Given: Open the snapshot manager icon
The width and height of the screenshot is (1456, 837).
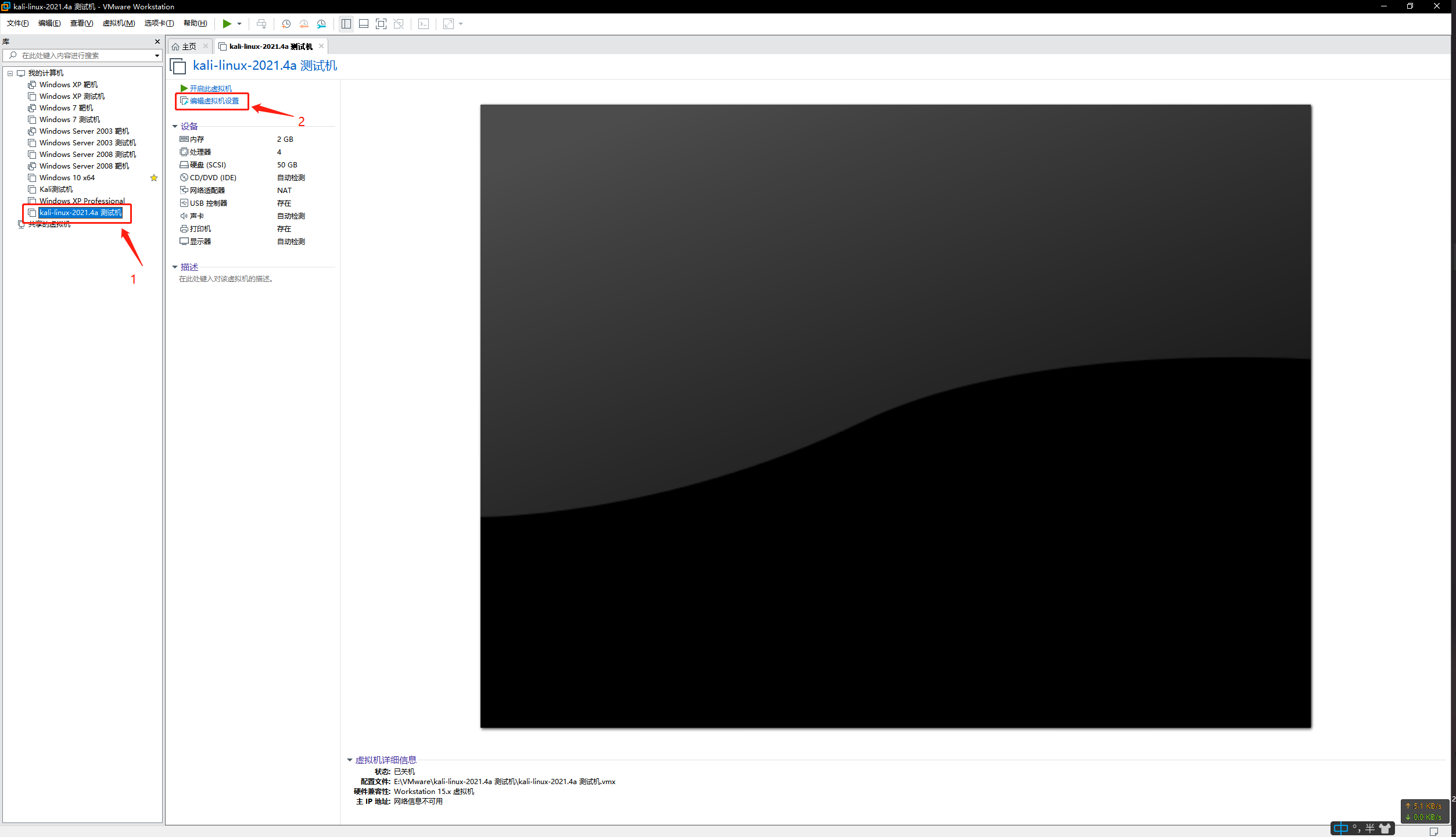Looking at the screenshot, I should click(321, 24).
